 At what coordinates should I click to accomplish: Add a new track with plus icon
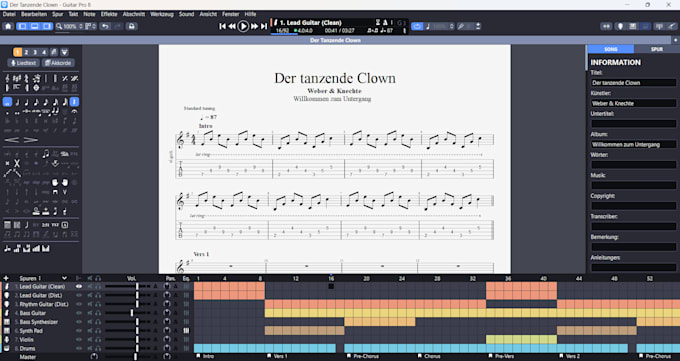[6, 278]
